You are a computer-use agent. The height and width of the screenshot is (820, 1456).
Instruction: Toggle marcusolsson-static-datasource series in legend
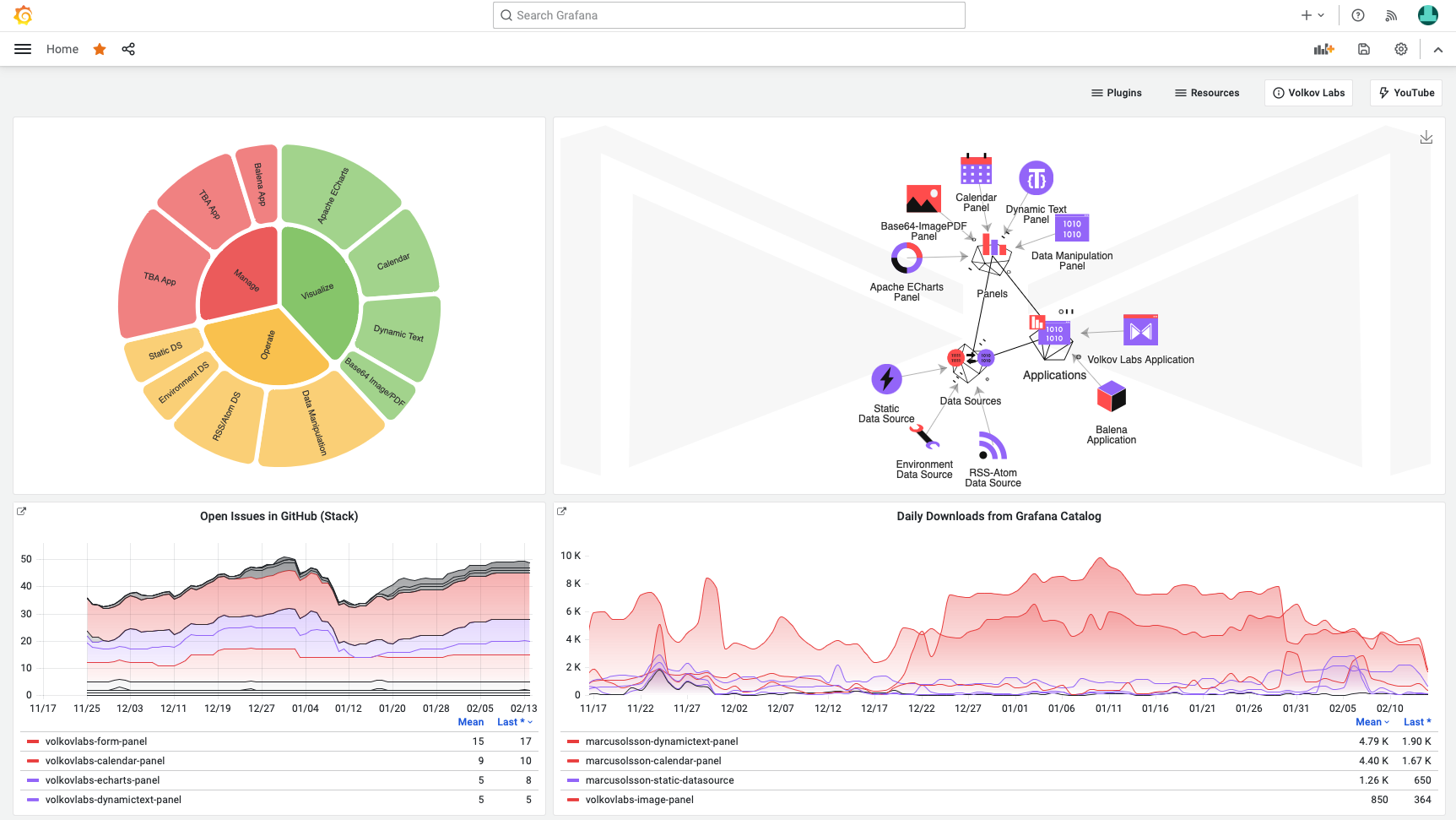659,780
